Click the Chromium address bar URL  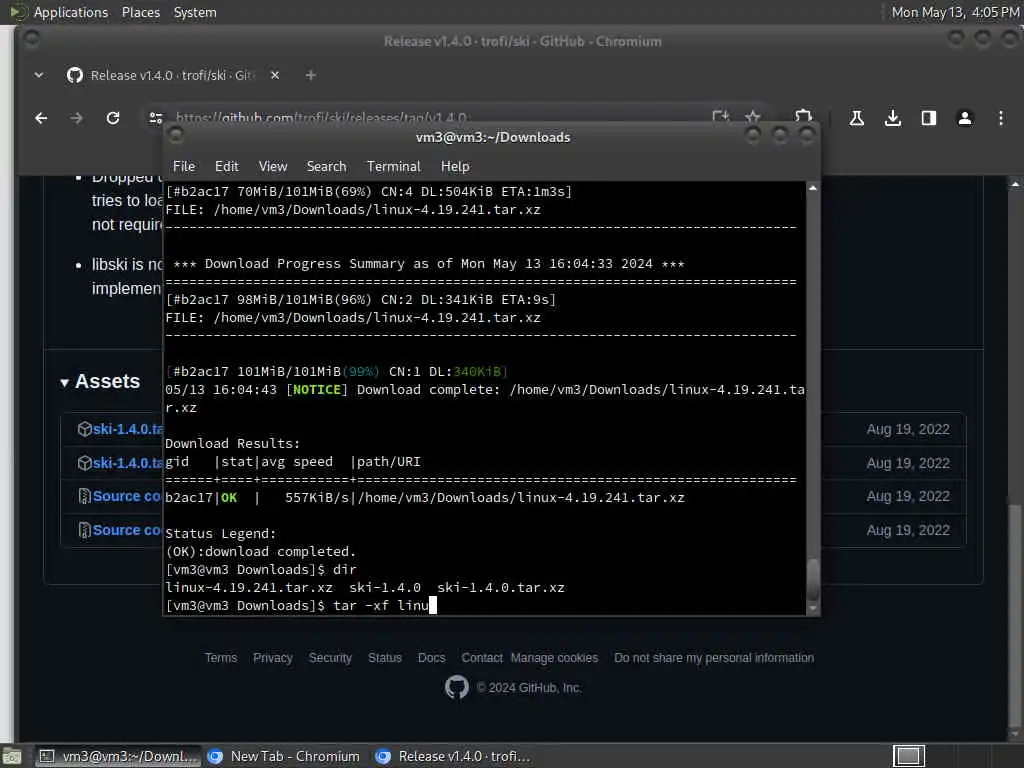click(321, 118)
